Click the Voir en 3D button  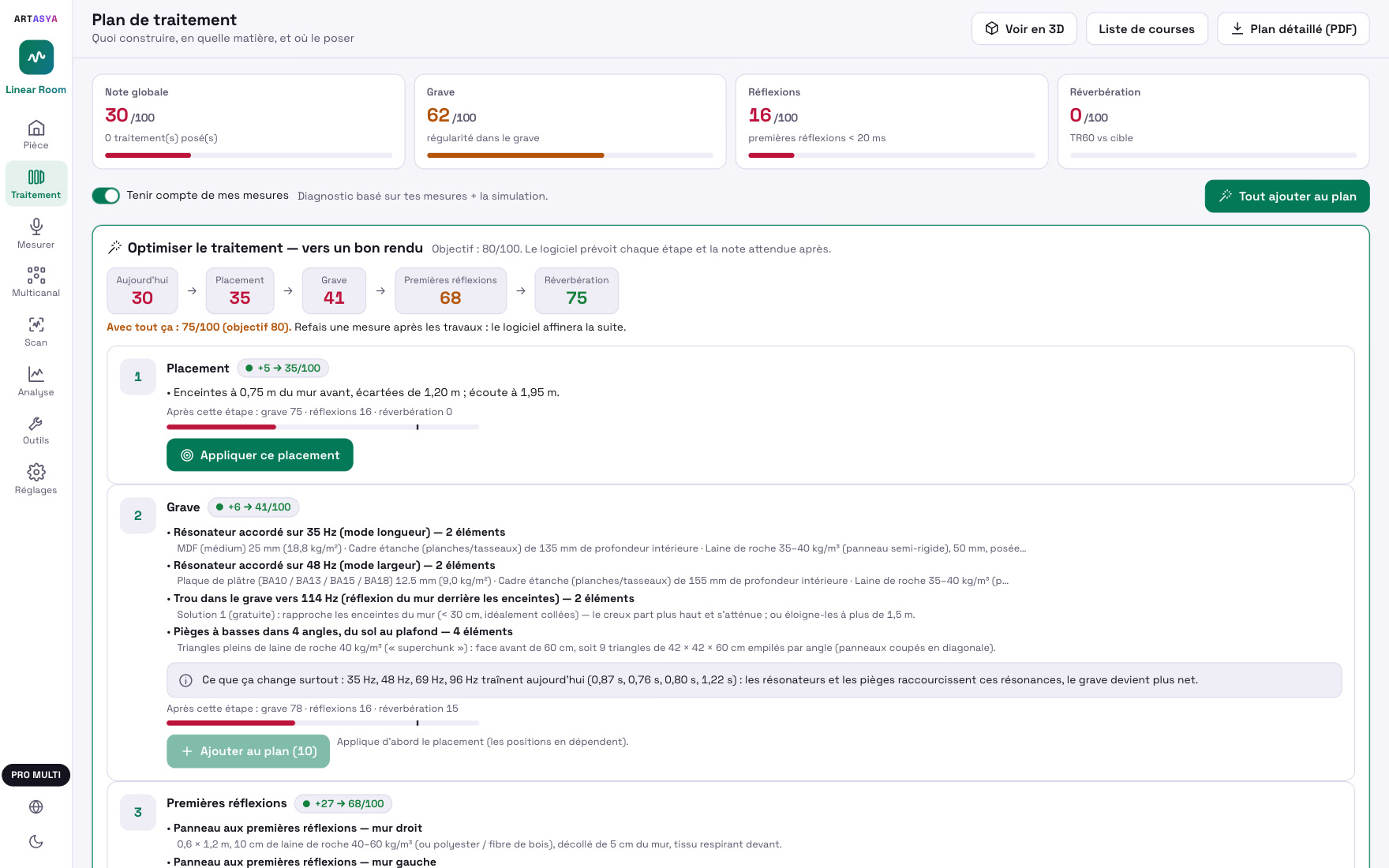(x=1024, y=29)
